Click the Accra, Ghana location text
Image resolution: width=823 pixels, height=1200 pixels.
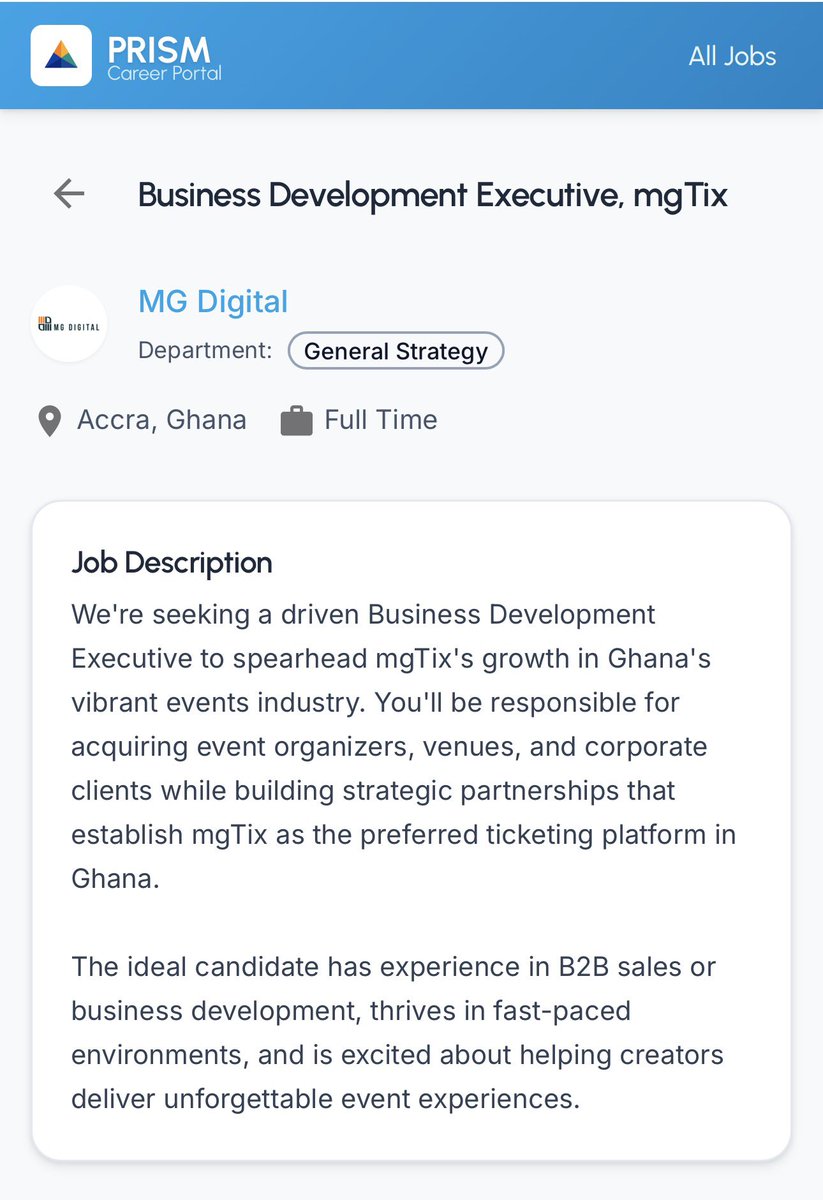pyautogui.click(x=162, y=420)
